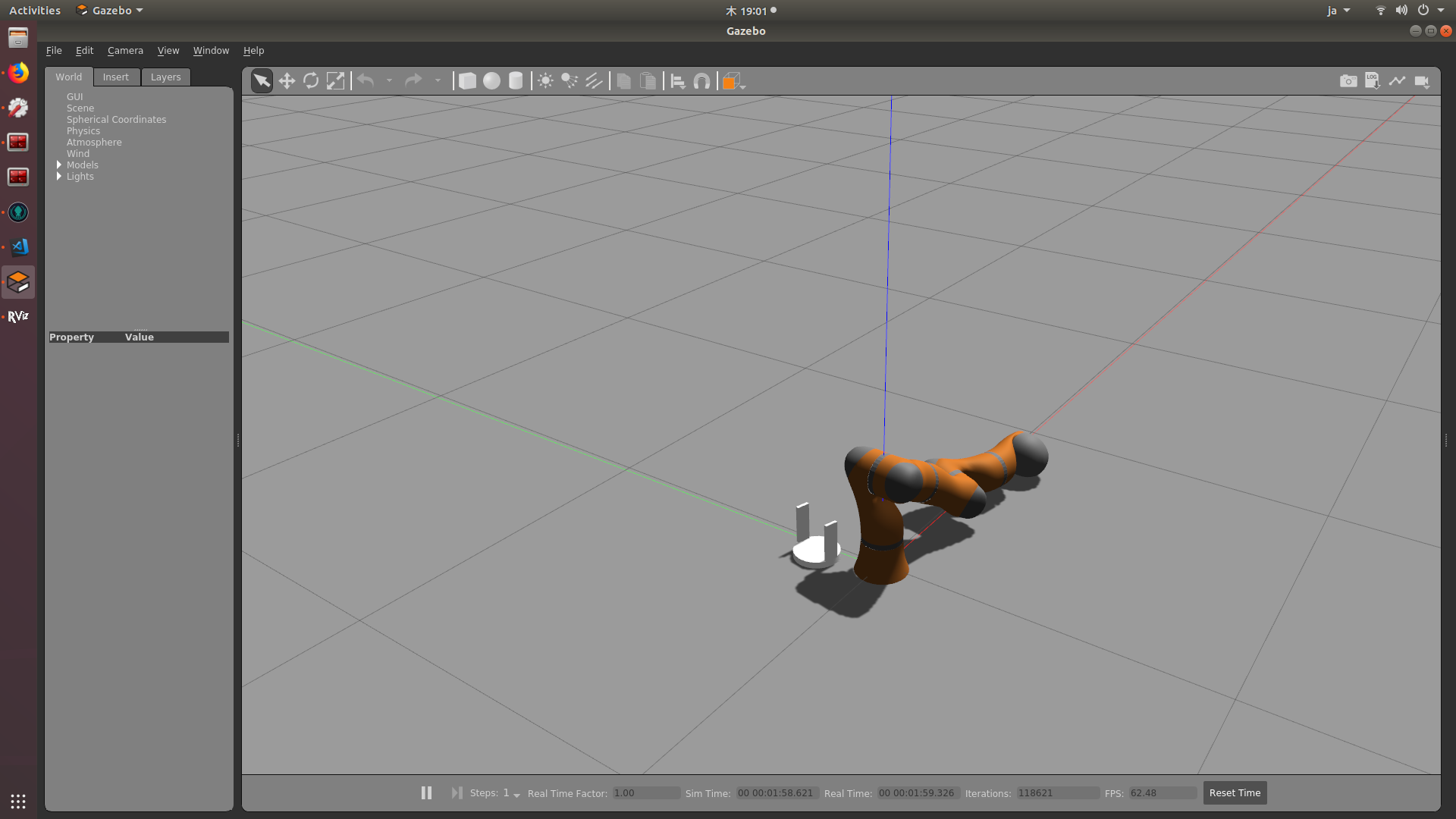Image resolution: width=1456 pixels, height=819 pixels.
Task: Select Atmosphere in the world tree
Action: [94, 142]
